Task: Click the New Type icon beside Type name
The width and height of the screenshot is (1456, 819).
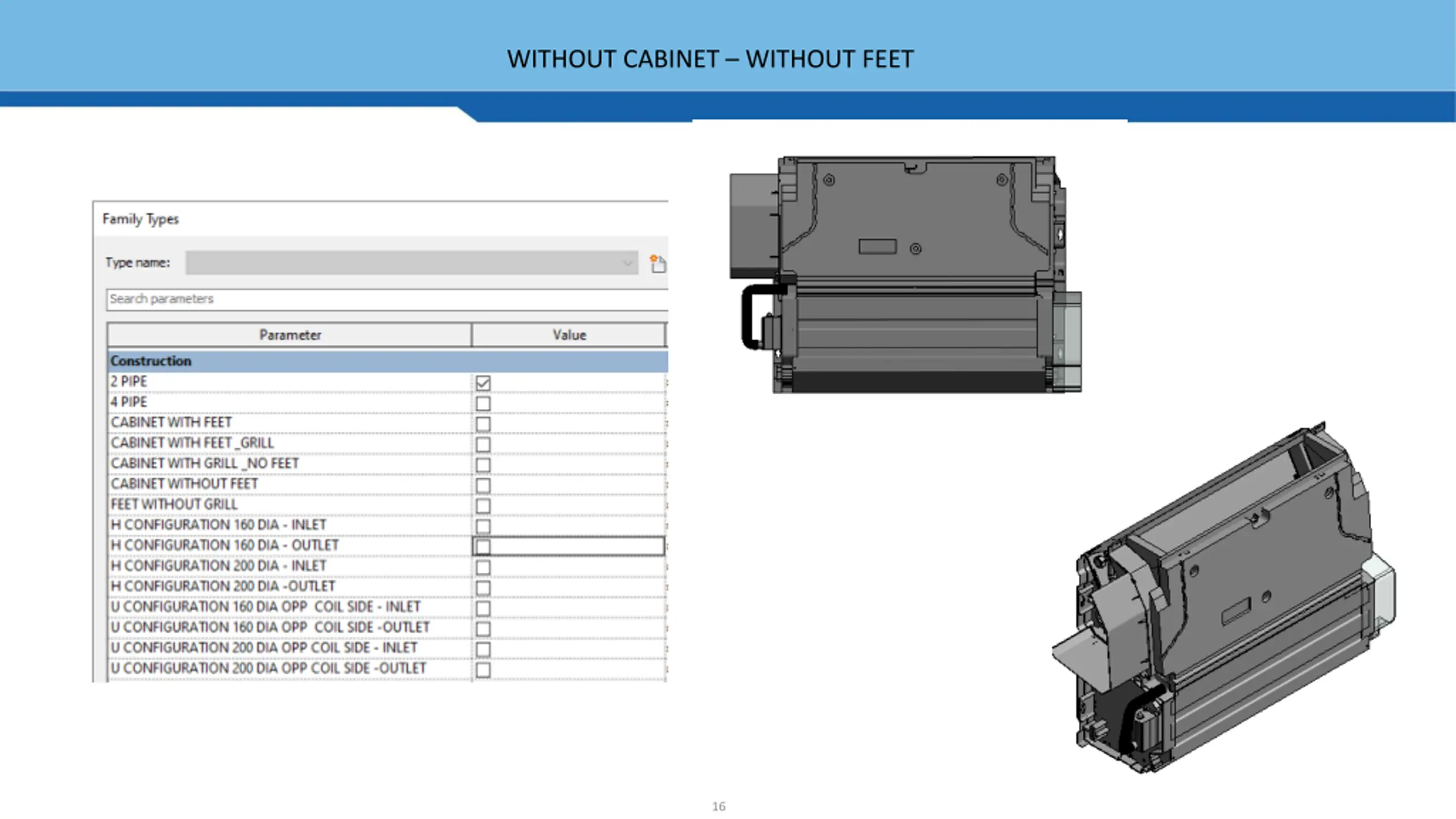Action: pyautogui.click(x=657, y=263)
